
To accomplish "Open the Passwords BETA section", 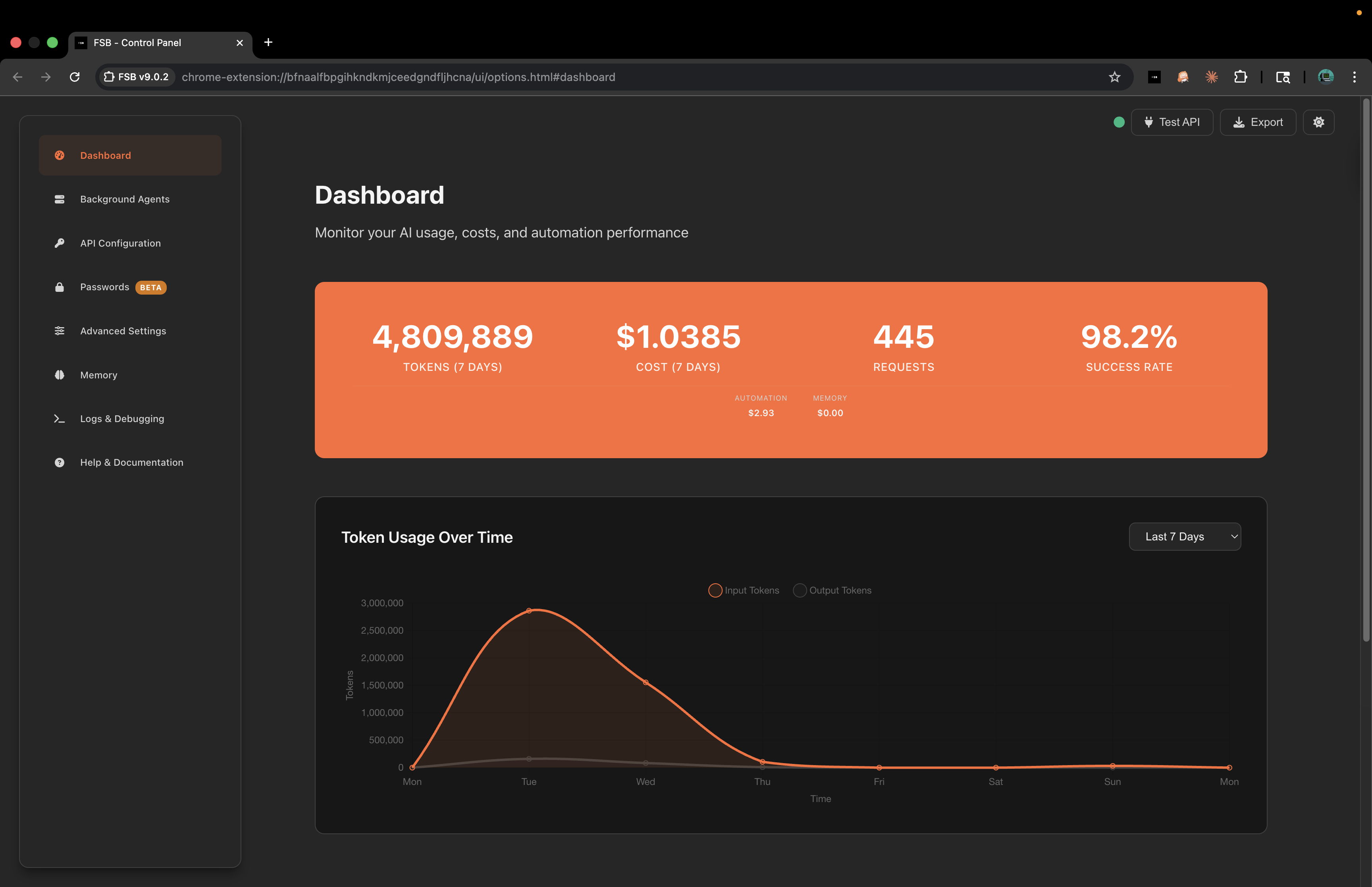I will click(130, 287).
